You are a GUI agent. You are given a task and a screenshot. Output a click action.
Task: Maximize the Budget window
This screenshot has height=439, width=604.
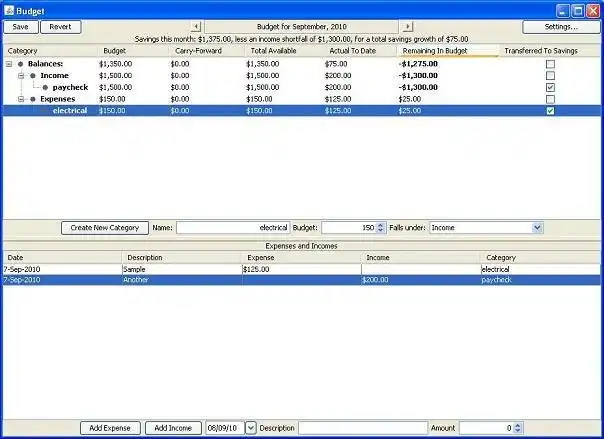pyautogui.click(x=578, y=11)
